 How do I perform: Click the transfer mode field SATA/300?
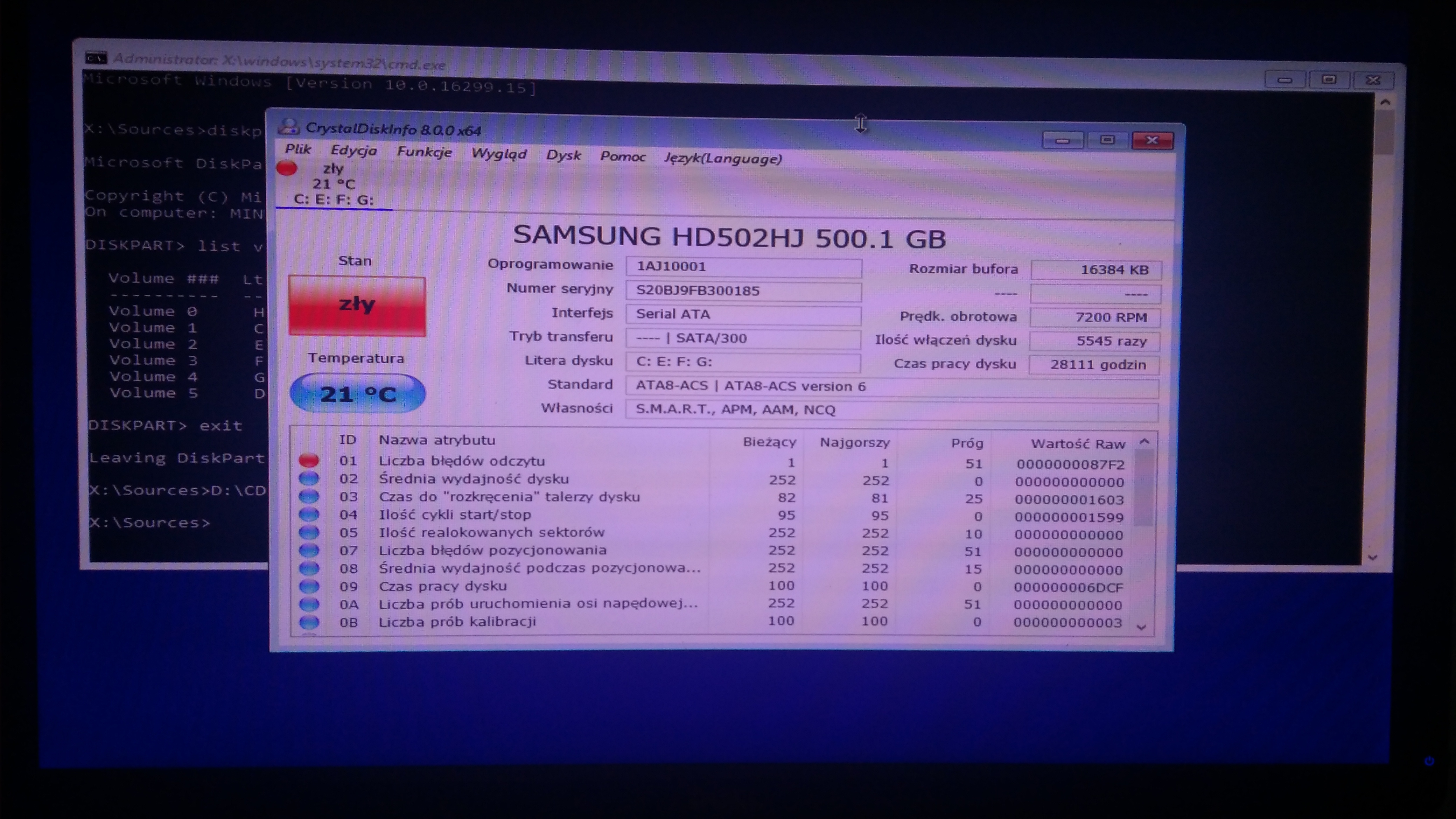[743, 338]
